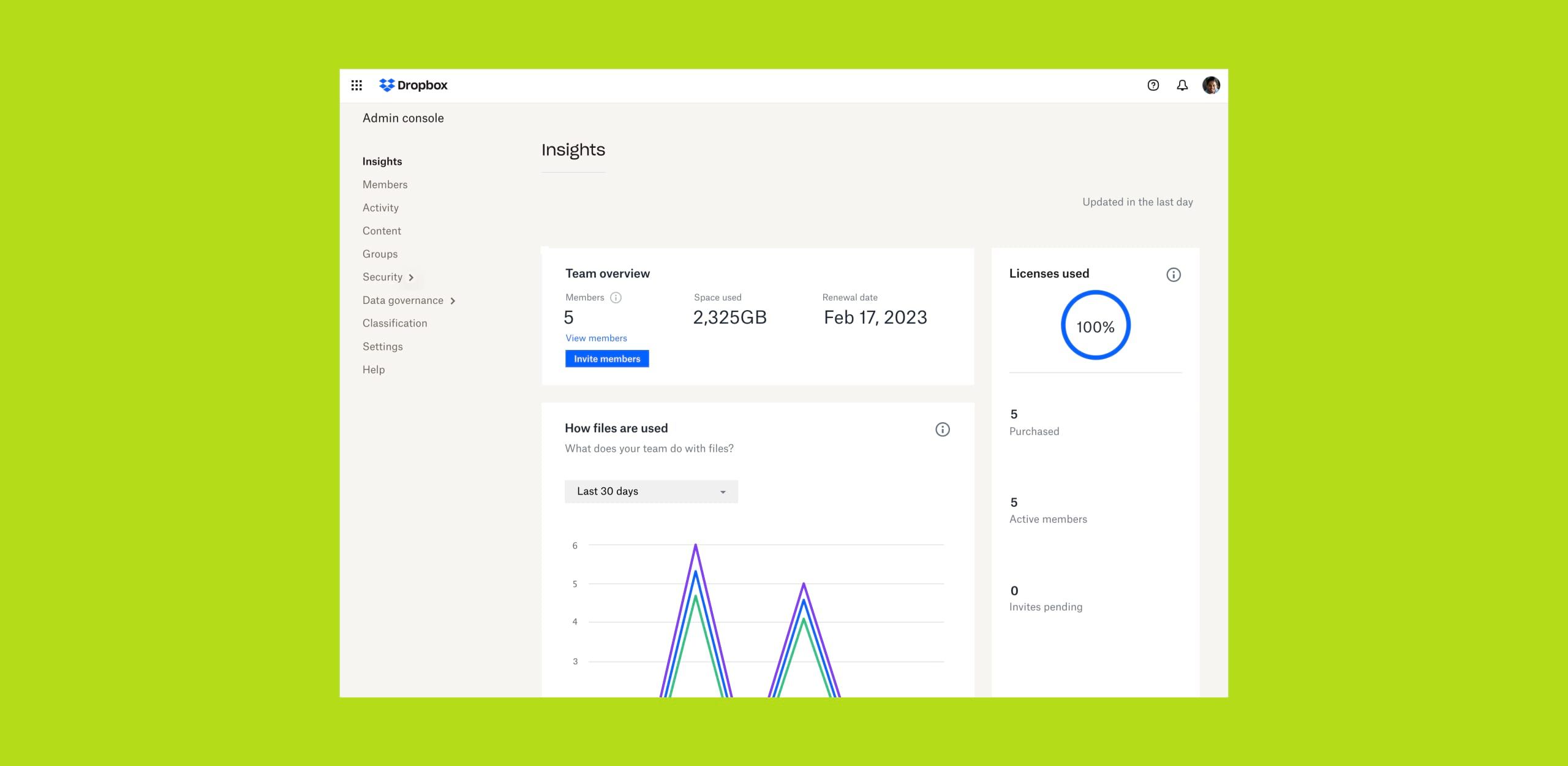Open the app grid launcher icon
Viewport: 1568px width, 766px height.
pyautogui.click(x=356, y=85)
